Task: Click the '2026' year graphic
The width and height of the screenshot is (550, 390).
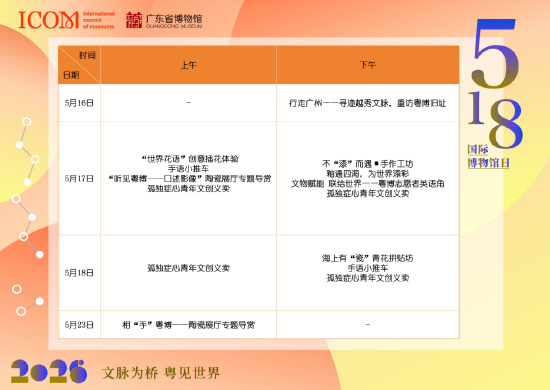Action: [49, 371]
